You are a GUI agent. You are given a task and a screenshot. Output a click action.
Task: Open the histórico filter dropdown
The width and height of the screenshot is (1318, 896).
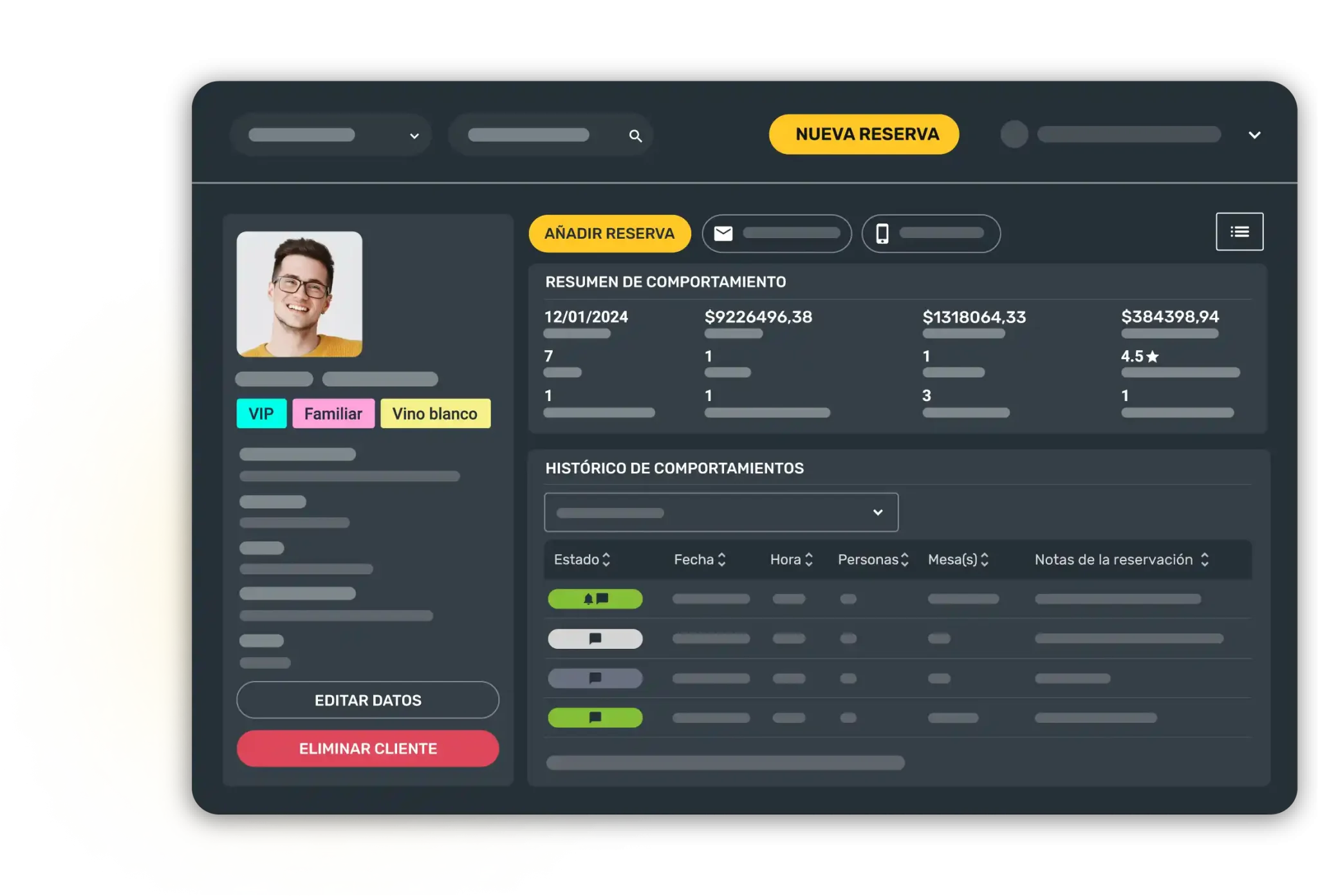click(877, 512)
